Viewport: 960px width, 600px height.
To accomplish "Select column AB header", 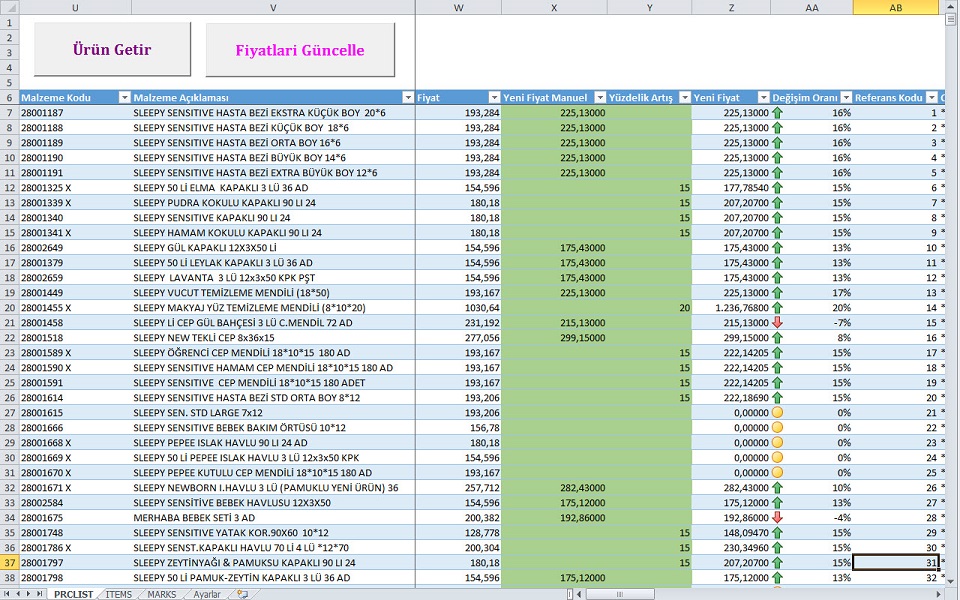I will coord(896,7).
